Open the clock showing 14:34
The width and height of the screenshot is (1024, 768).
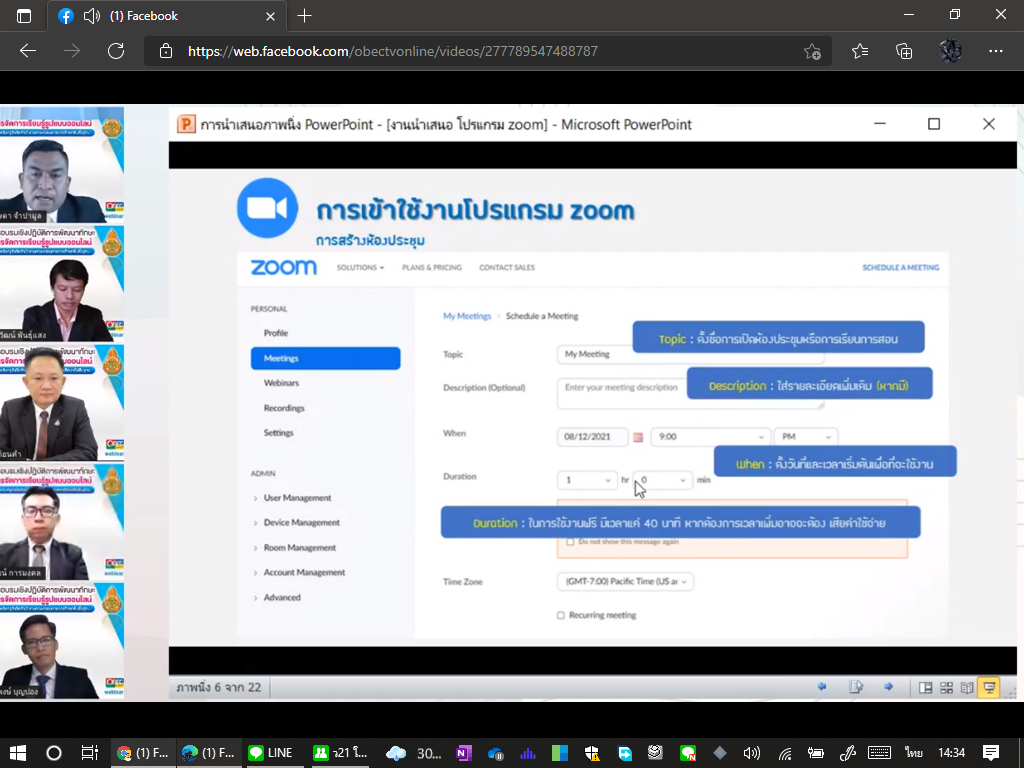point(952,753)
